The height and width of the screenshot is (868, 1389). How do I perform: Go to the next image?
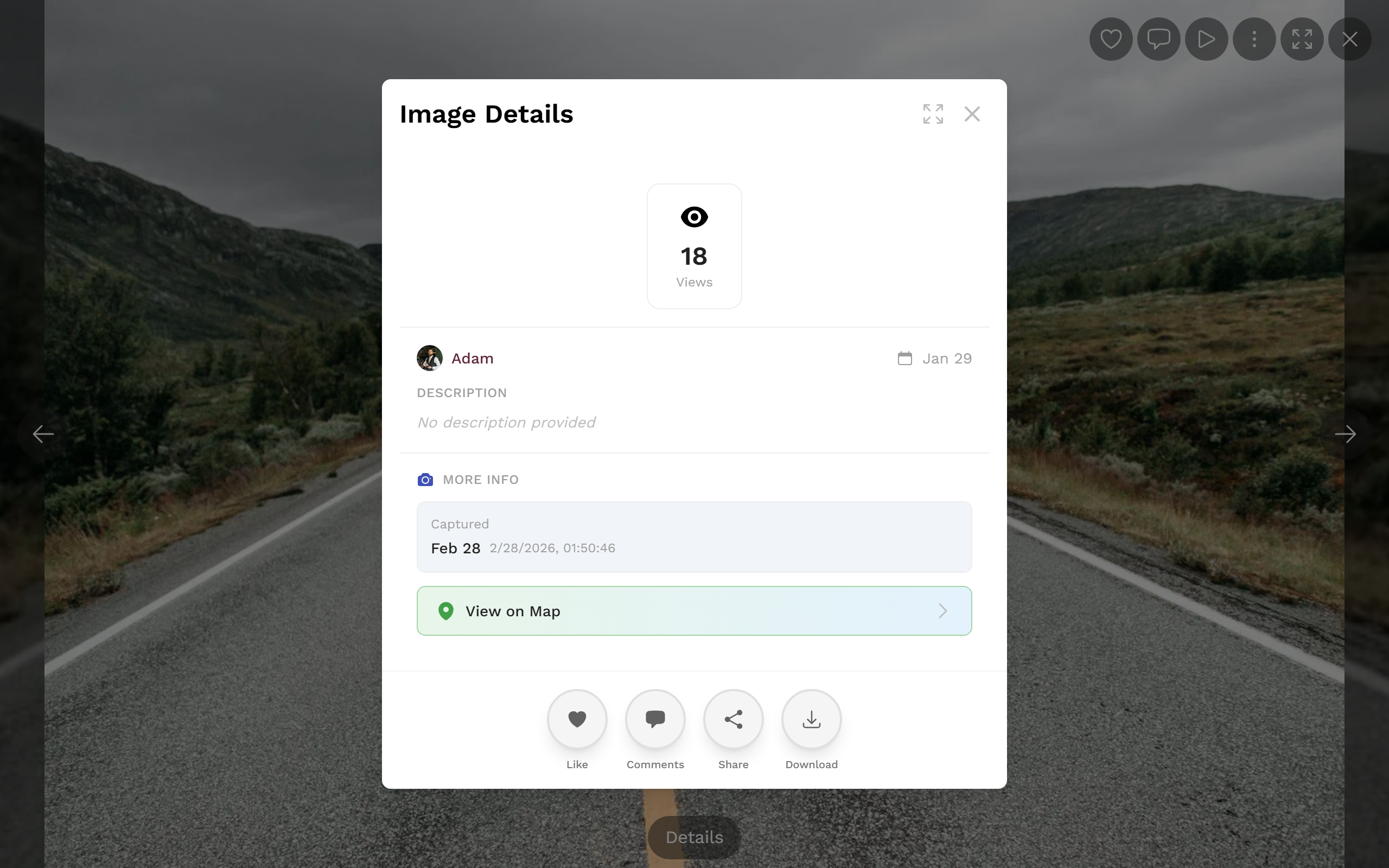click(1346, 434)
